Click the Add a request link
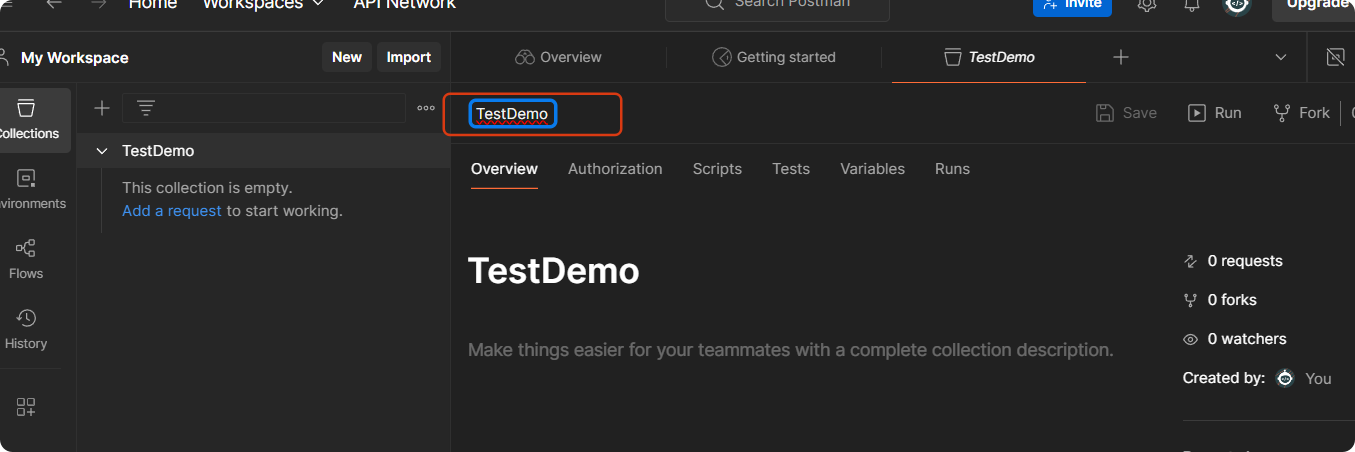 tap(172, 211)
